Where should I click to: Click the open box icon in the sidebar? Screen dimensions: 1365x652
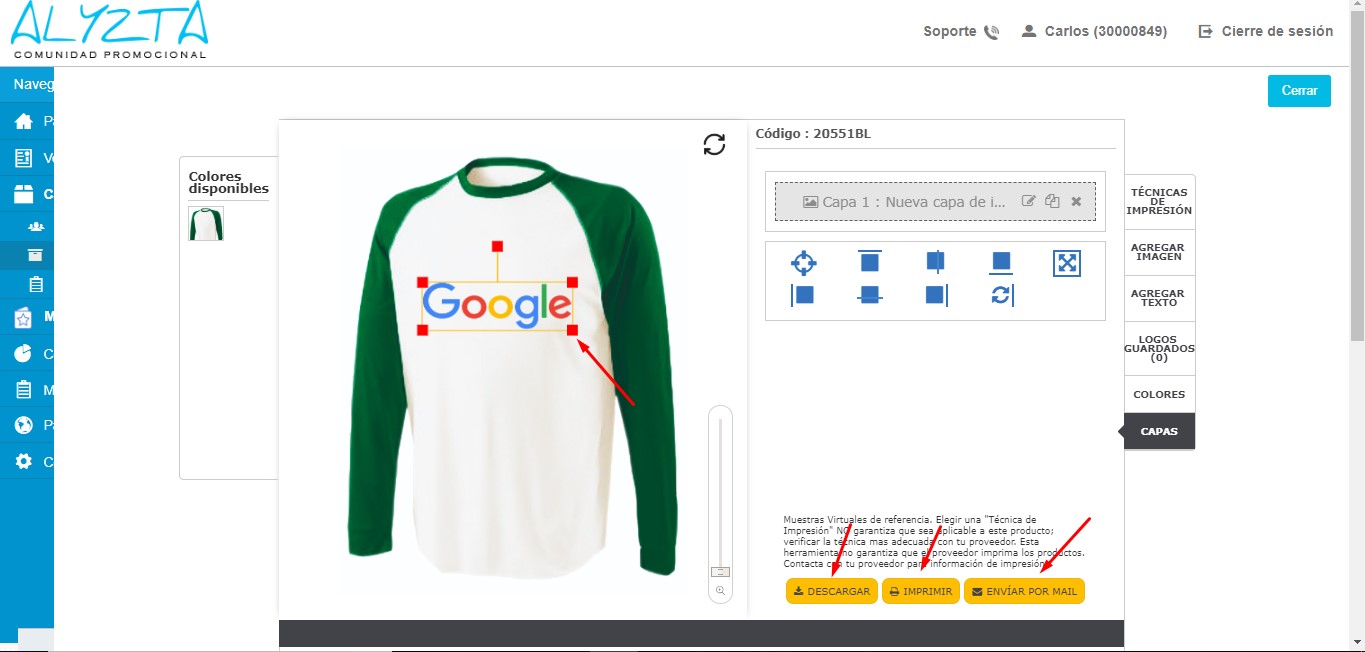pyautogui.click(x=24, y=194)
